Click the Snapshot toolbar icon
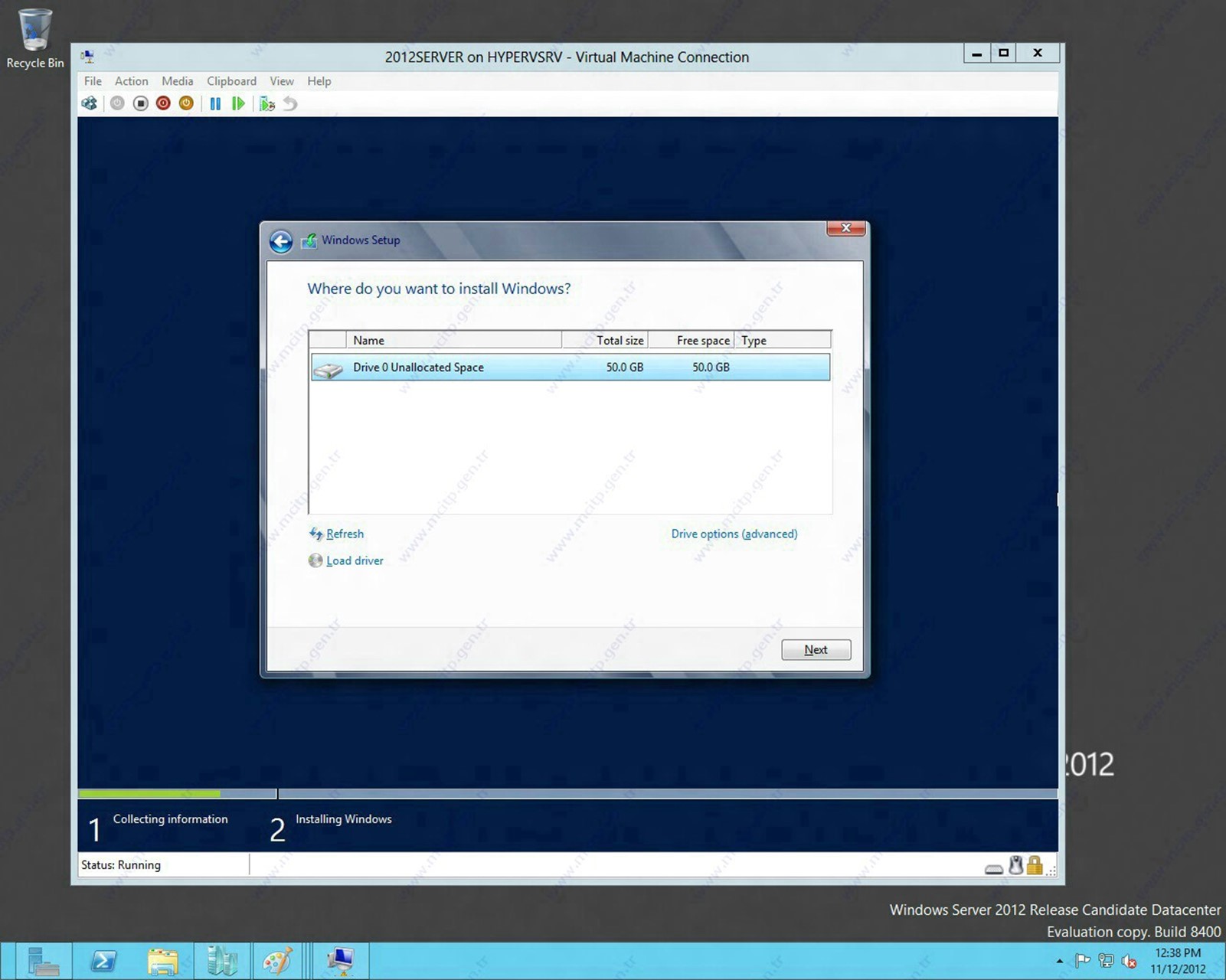The height and width of the screenshot is (980, 1226). [266, 103]
